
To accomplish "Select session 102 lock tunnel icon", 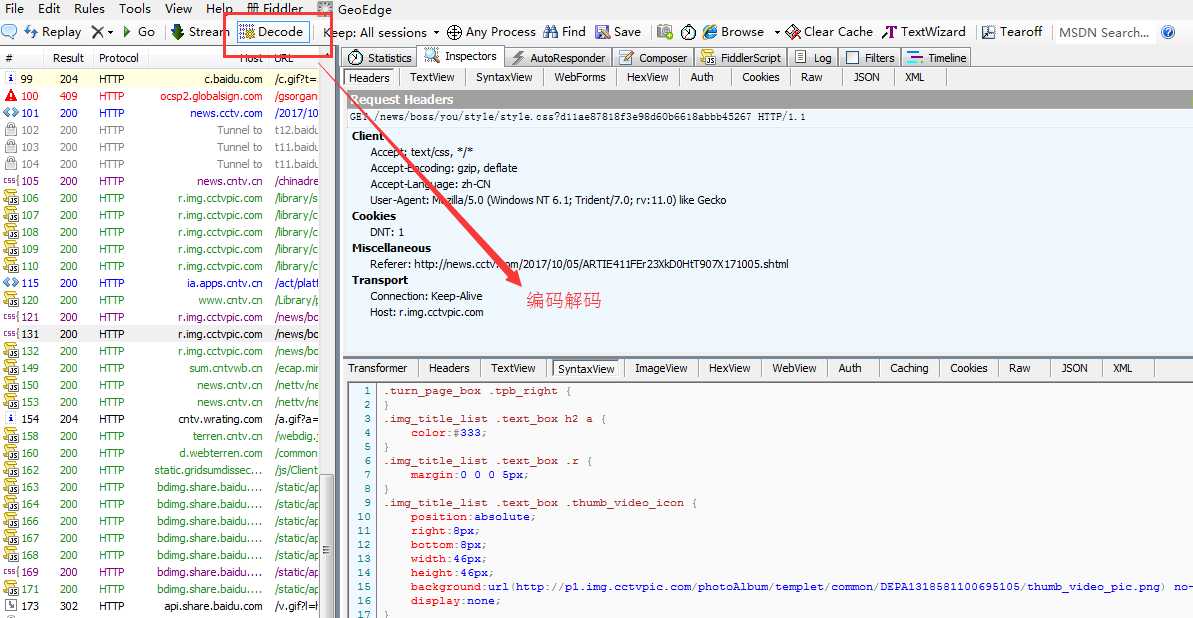I will point(11,130).
